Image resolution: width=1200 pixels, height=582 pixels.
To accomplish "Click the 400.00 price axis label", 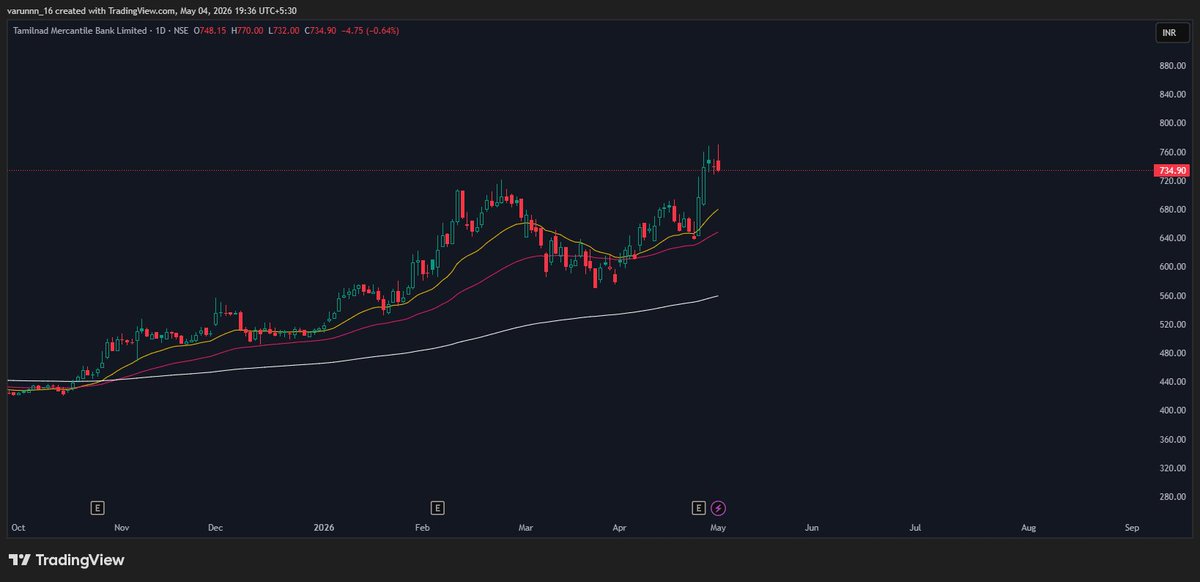I will pos(1172,412).
